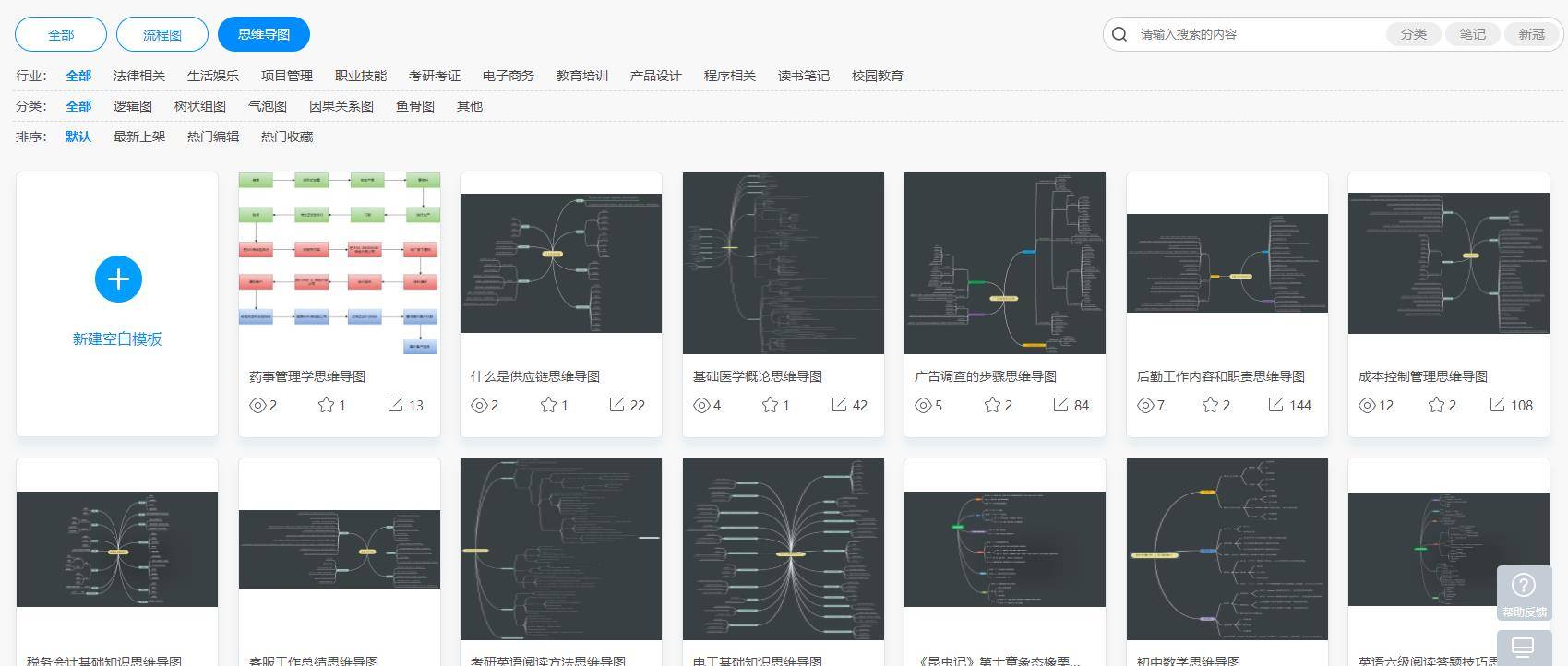The image size is (1568, 666).
Task: Click views eye icon on 广告调查的步骤思维导图
Action: (923, 405)
